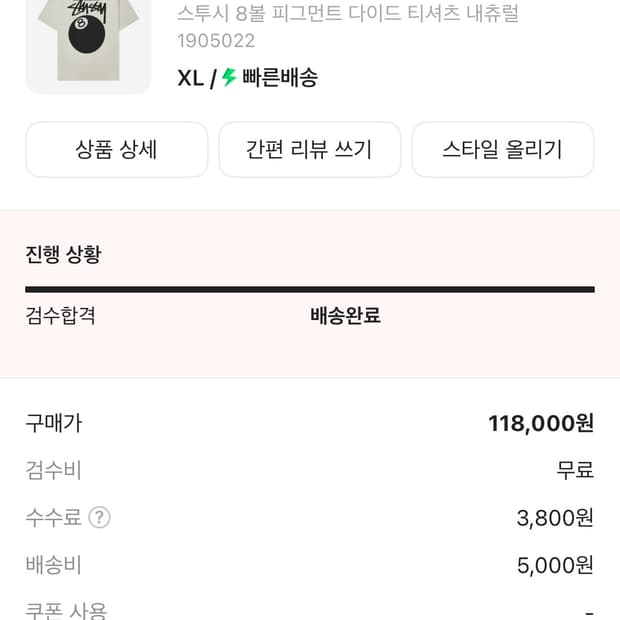Select the 배송완료 status step
620x620 pixels.
(x=345, y=316)
